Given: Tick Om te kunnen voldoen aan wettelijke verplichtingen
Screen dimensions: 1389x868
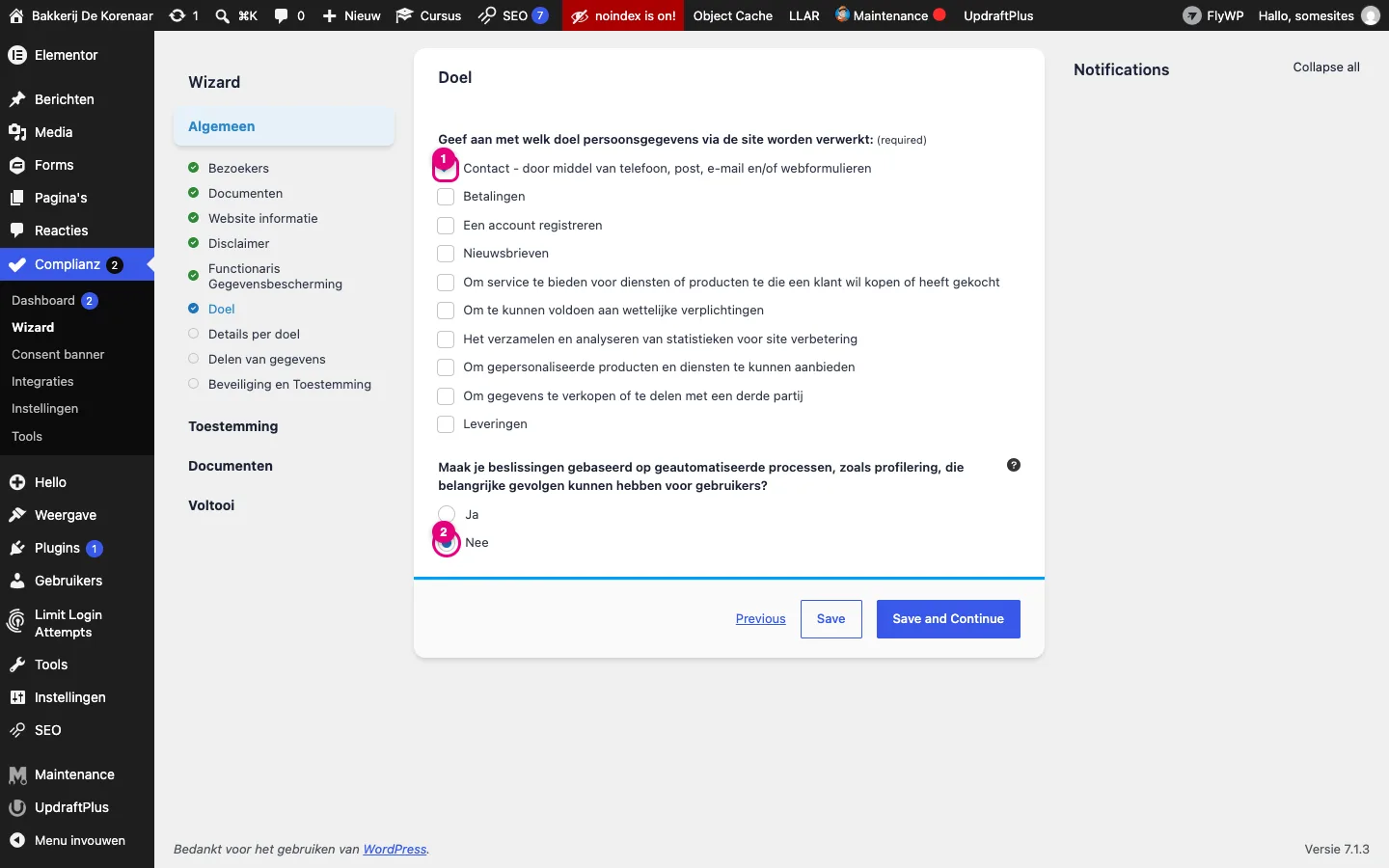Looking at the screenshot, I should click(x=446, y=311).
